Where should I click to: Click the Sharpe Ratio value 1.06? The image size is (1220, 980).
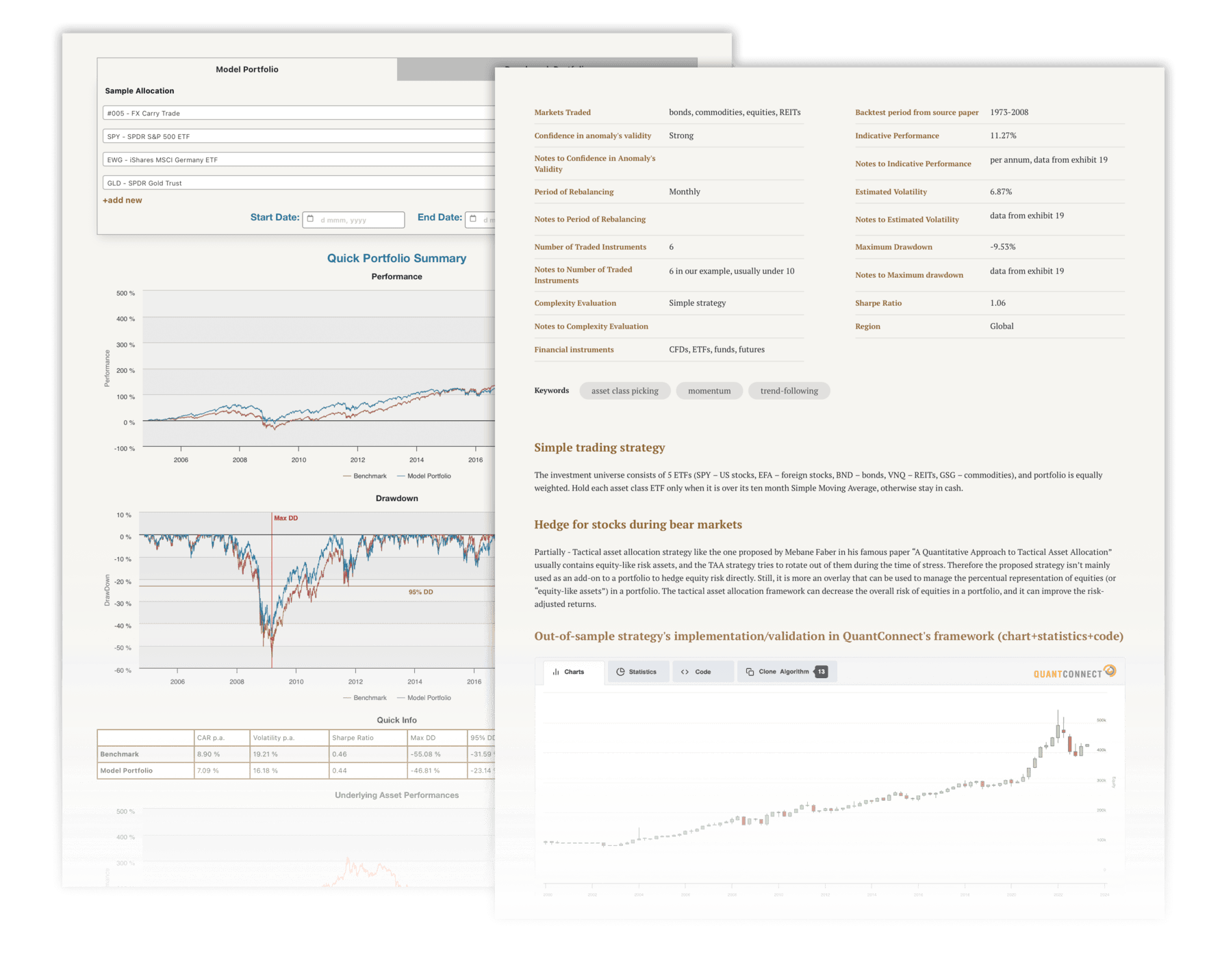[x=997, y=302]
